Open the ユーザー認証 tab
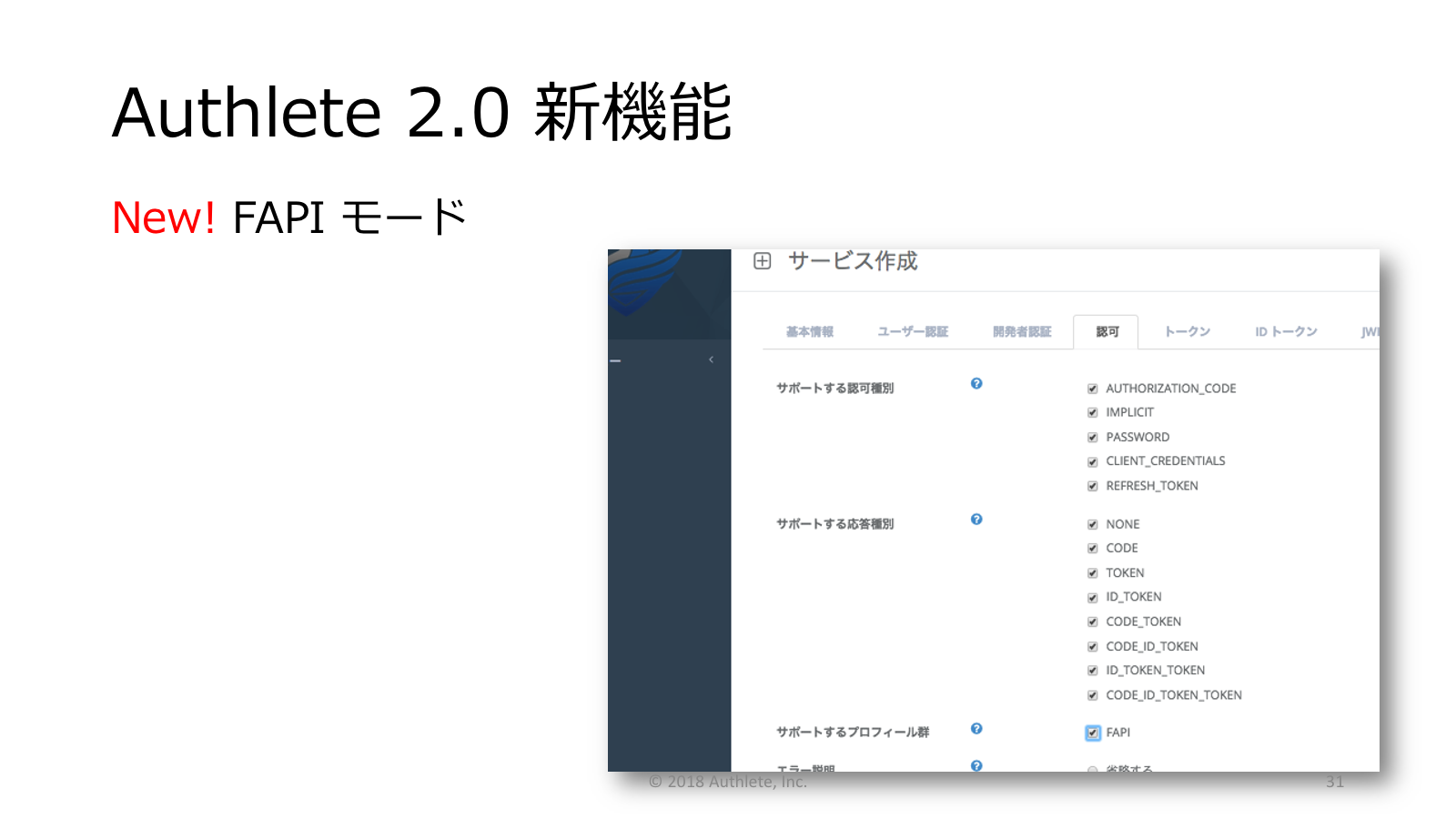1456x819 pixels. click(x=913, y=332)
